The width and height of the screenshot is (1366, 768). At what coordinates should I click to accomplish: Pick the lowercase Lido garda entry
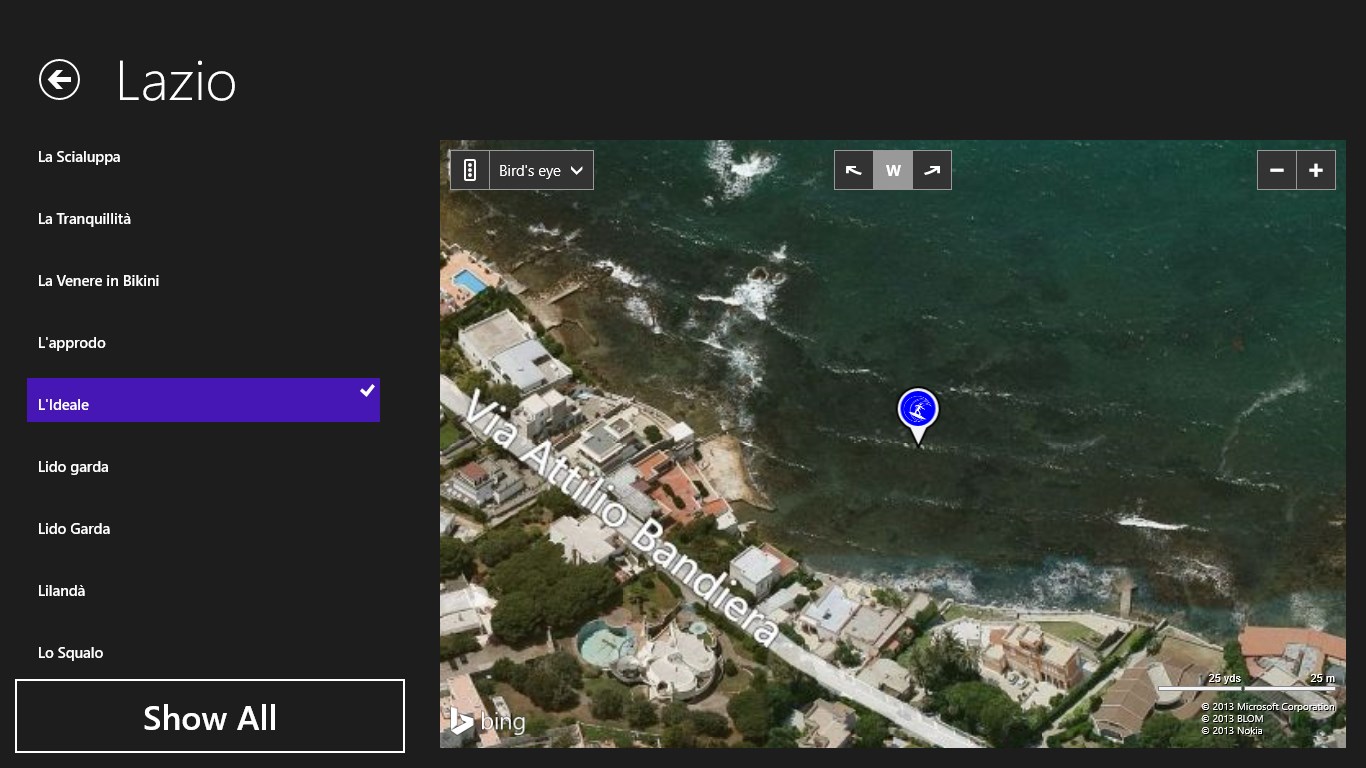click(x=74, y=467)
